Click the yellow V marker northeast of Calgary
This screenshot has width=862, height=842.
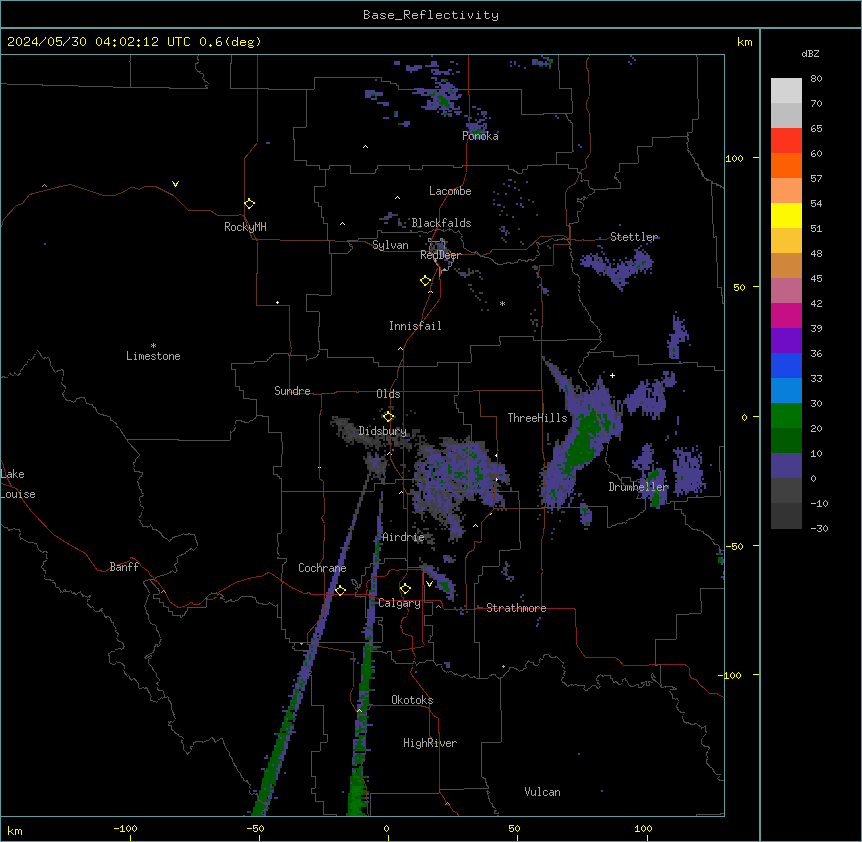click(x=429, y=584)
